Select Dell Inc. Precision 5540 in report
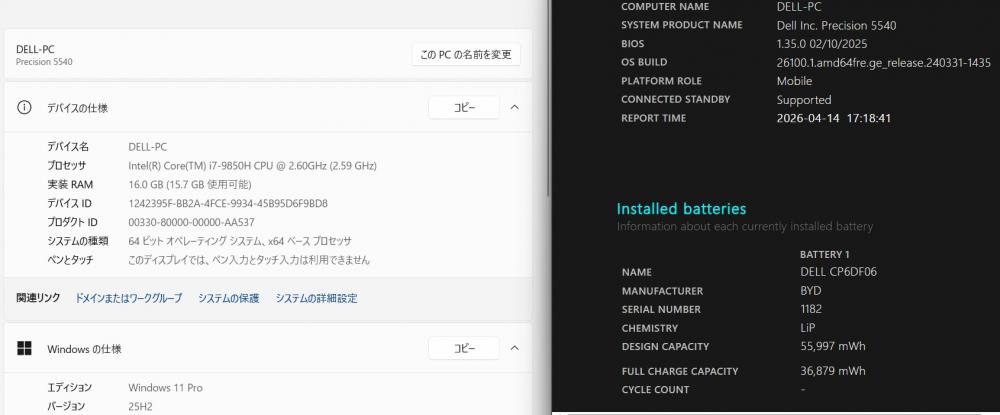Viewport: 1000px width, 415px height. point(836,25)
